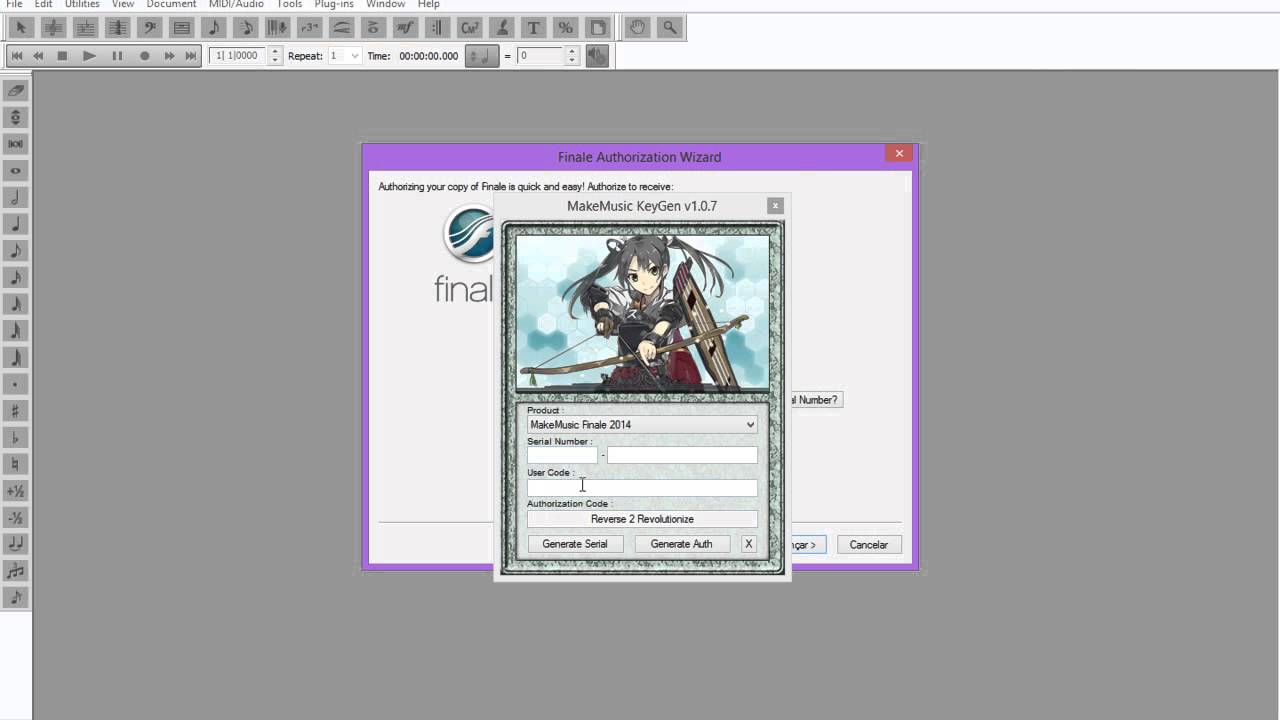
Task: Select the Tie tool in left palette
Action: tap(15, 544)
